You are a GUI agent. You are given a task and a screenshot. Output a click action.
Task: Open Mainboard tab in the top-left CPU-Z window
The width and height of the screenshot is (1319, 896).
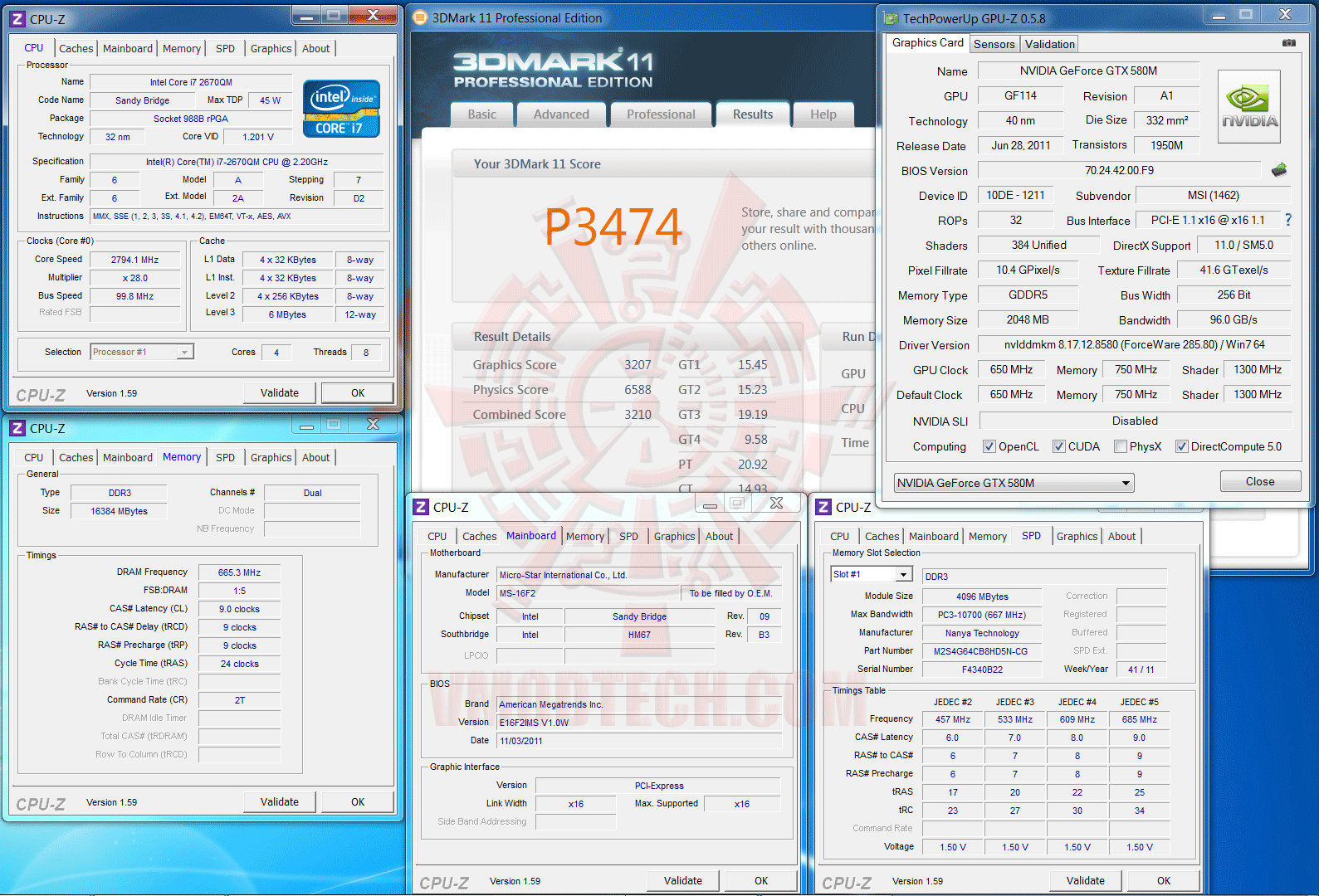click(128, 49)
